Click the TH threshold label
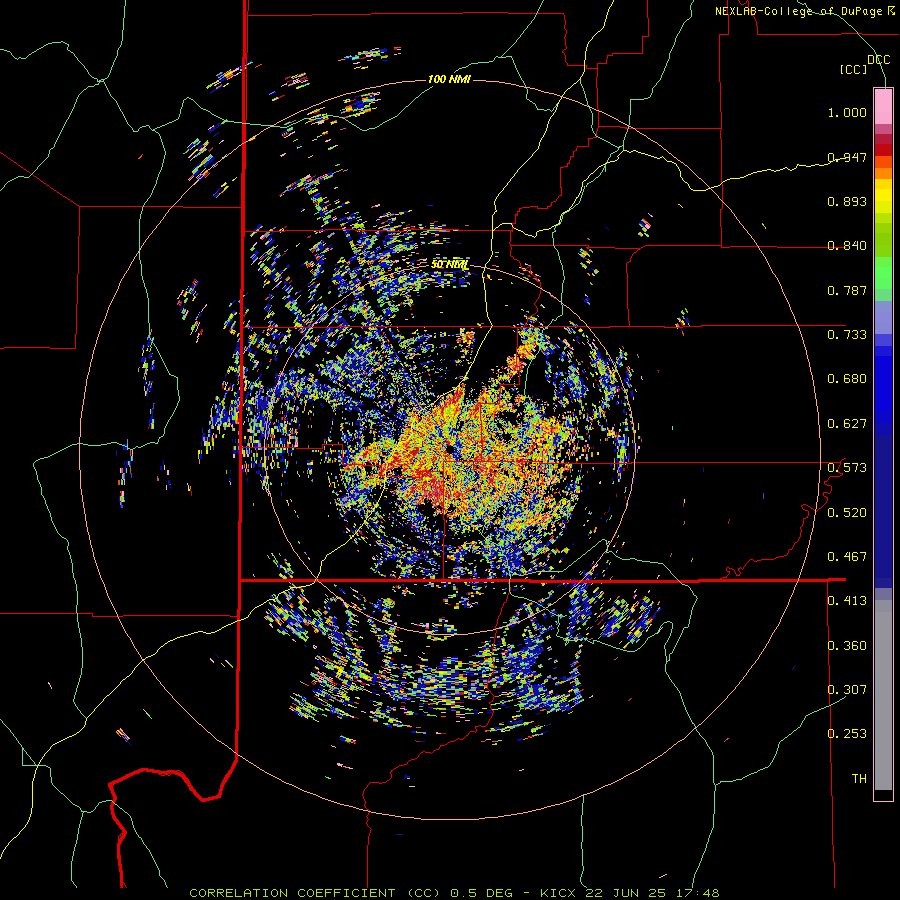Viewport: 900px width, 900px height. click(859, 779)
